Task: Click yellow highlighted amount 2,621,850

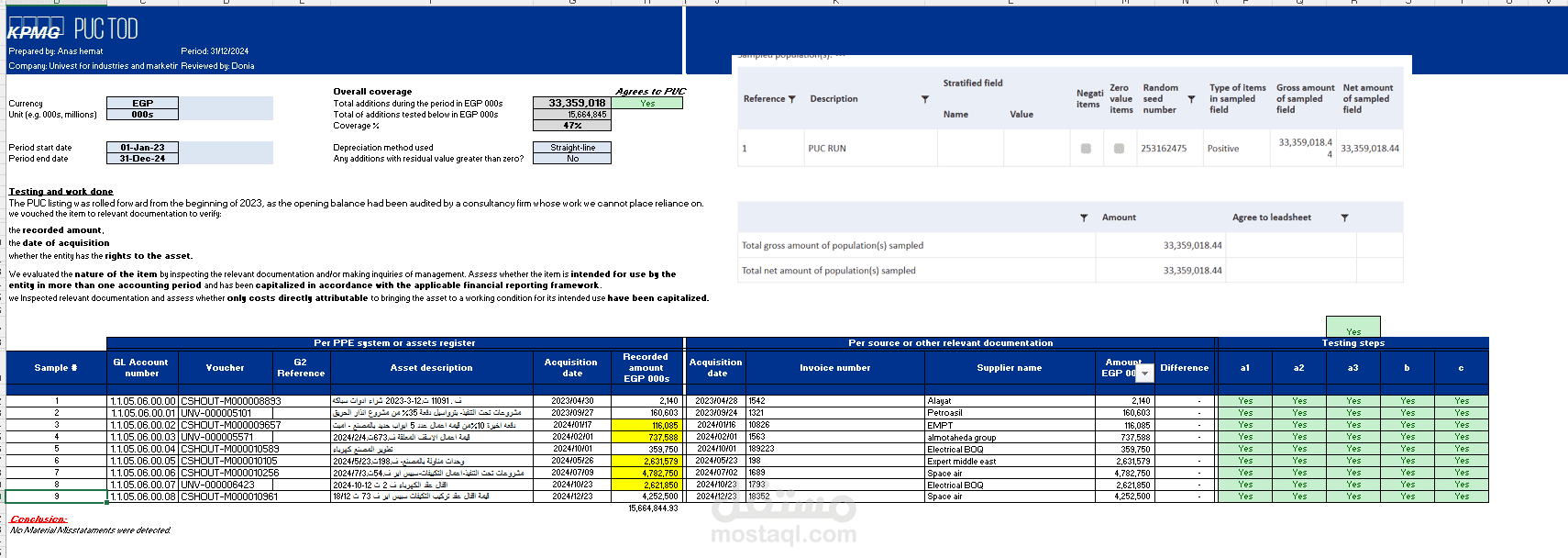Action: click(x=646, y=485)
